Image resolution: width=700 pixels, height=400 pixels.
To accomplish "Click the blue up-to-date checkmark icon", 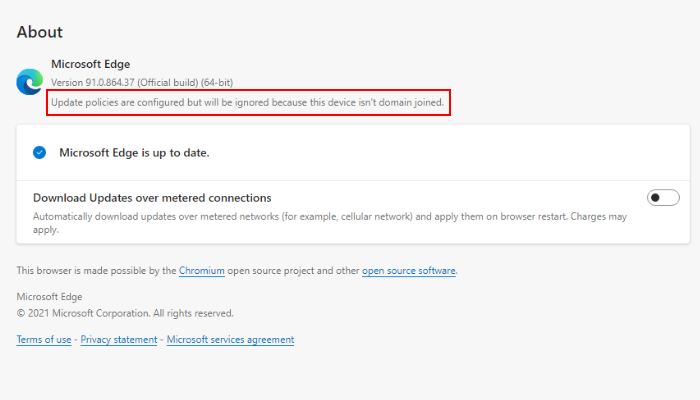I will pyautogui.click(x=39, y=153).
